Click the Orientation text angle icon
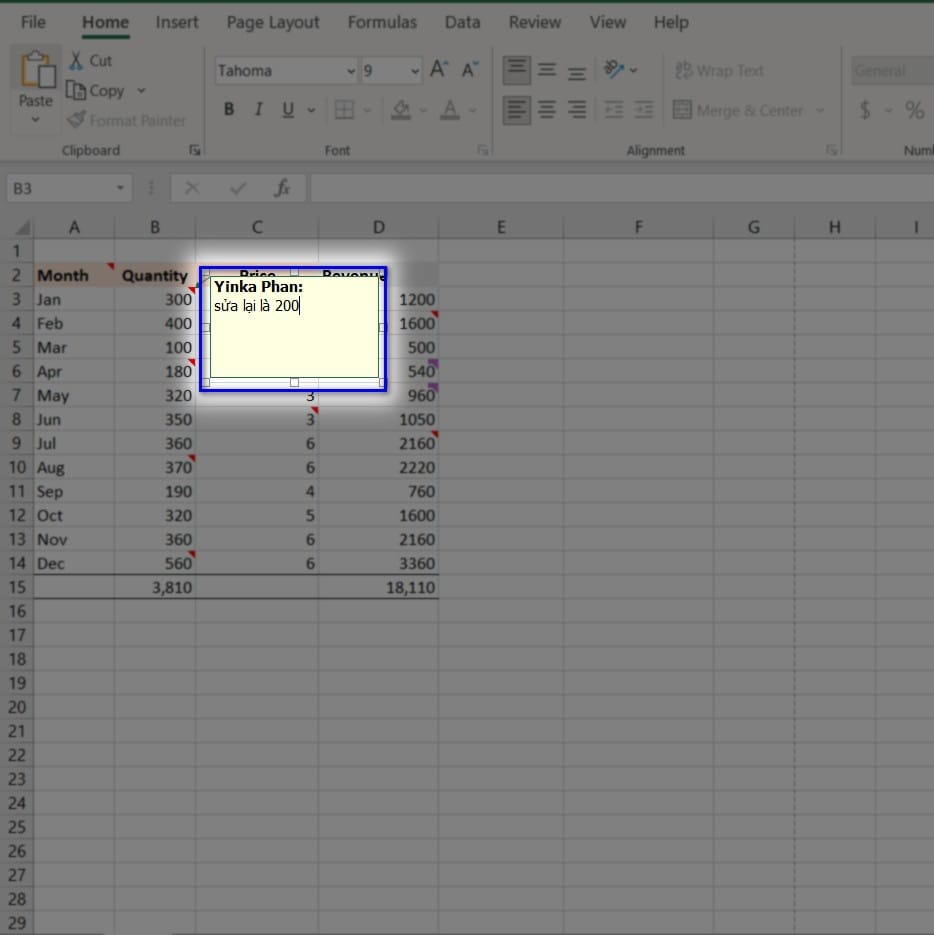Screen dimensions: 934x935 pyautogui.click(x=614, y=69)
